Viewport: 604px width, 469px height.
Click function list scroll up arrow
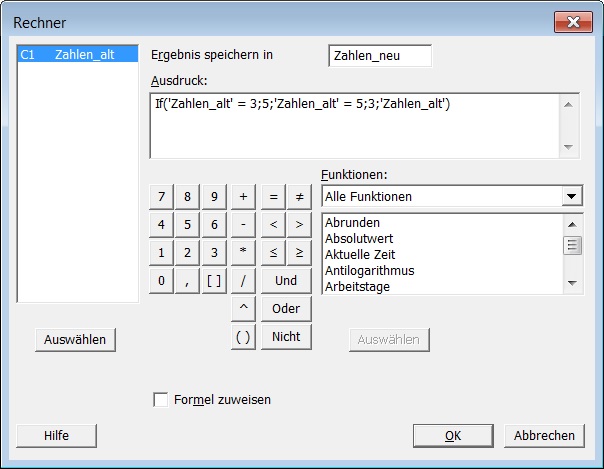pos(572,224)
